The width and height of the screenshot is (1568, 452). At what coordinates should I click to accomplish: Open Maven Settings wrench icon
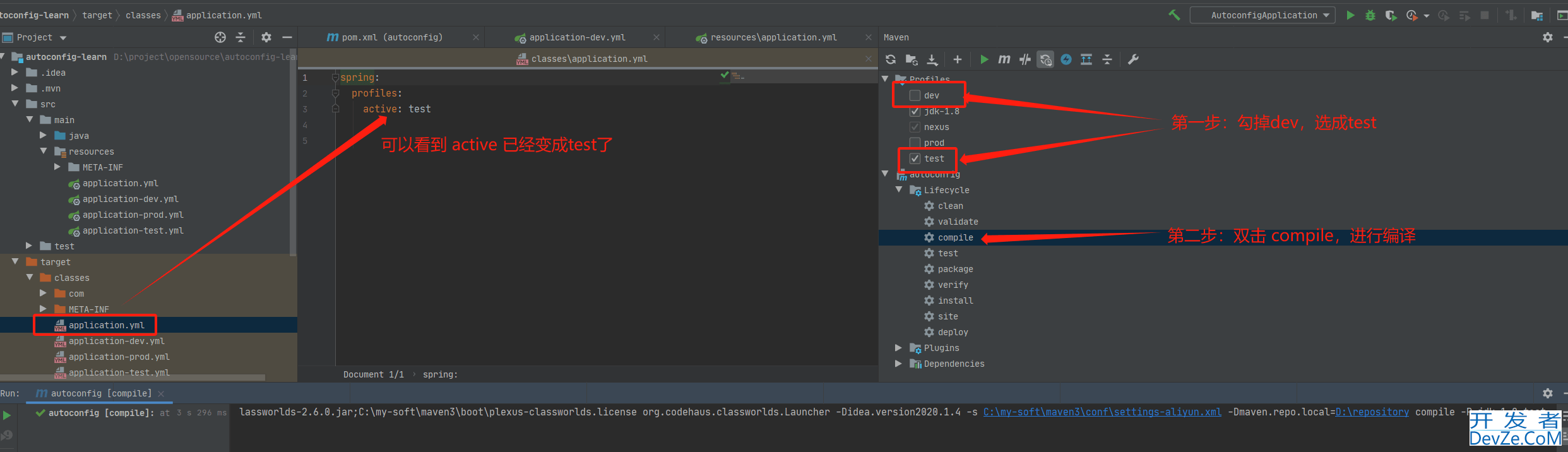[x=1134, y=59]
